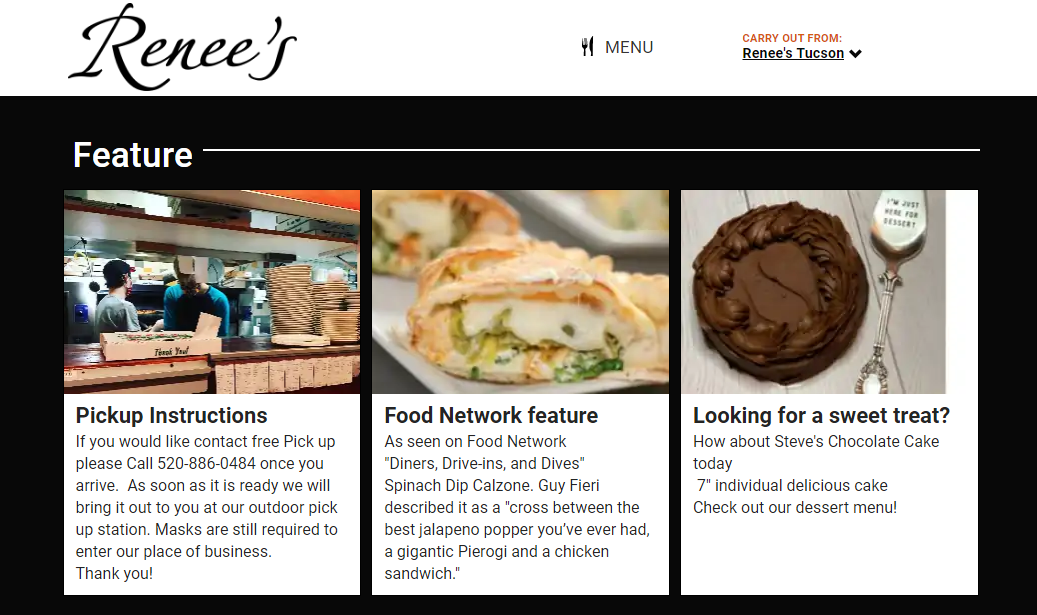Click the Pickup Instructions heading
The width and height of the screenshot is (1037, 615).
tap(171, 415)
